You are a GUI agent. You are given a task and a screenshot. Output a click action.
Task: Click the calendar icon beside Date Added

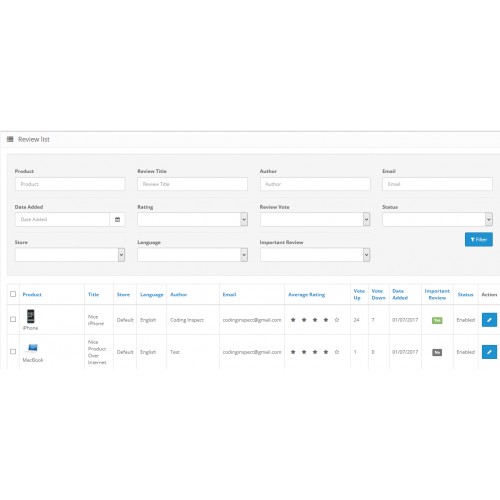coord(117,219)
